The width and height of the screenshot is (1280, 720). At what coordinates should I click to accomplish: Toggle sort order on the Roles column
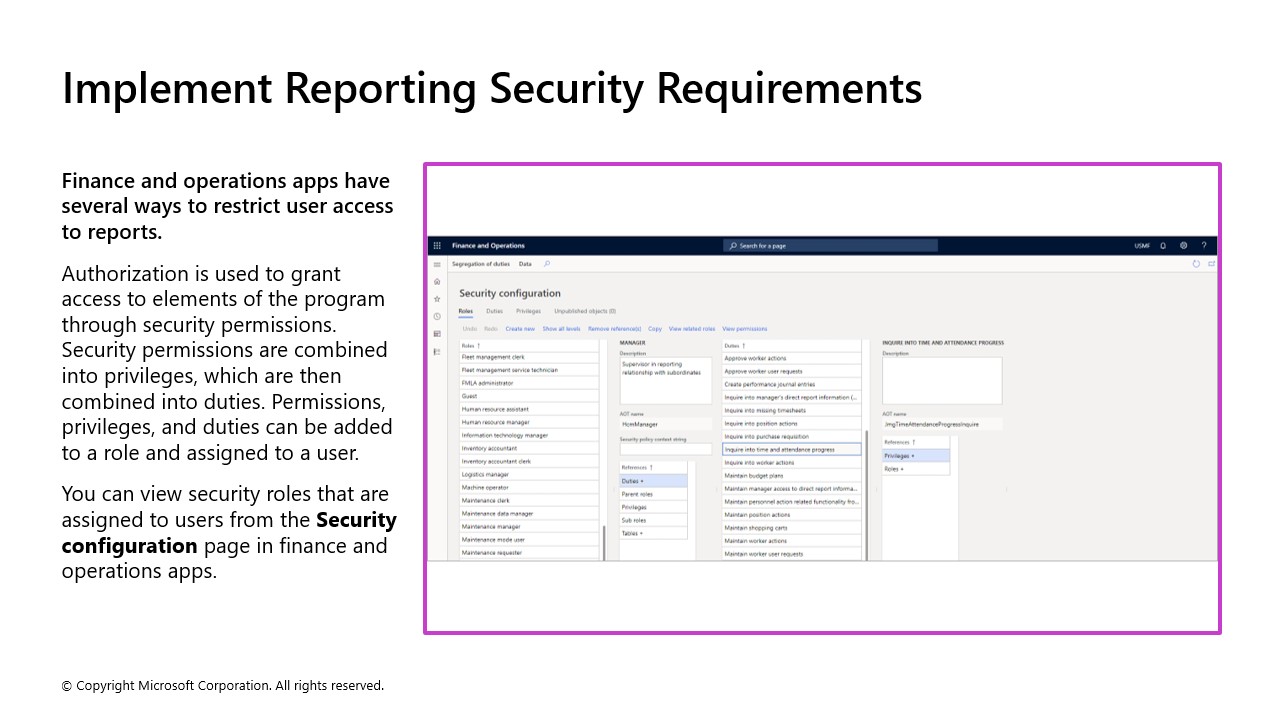pyautogui.click(x=468, y=344)
